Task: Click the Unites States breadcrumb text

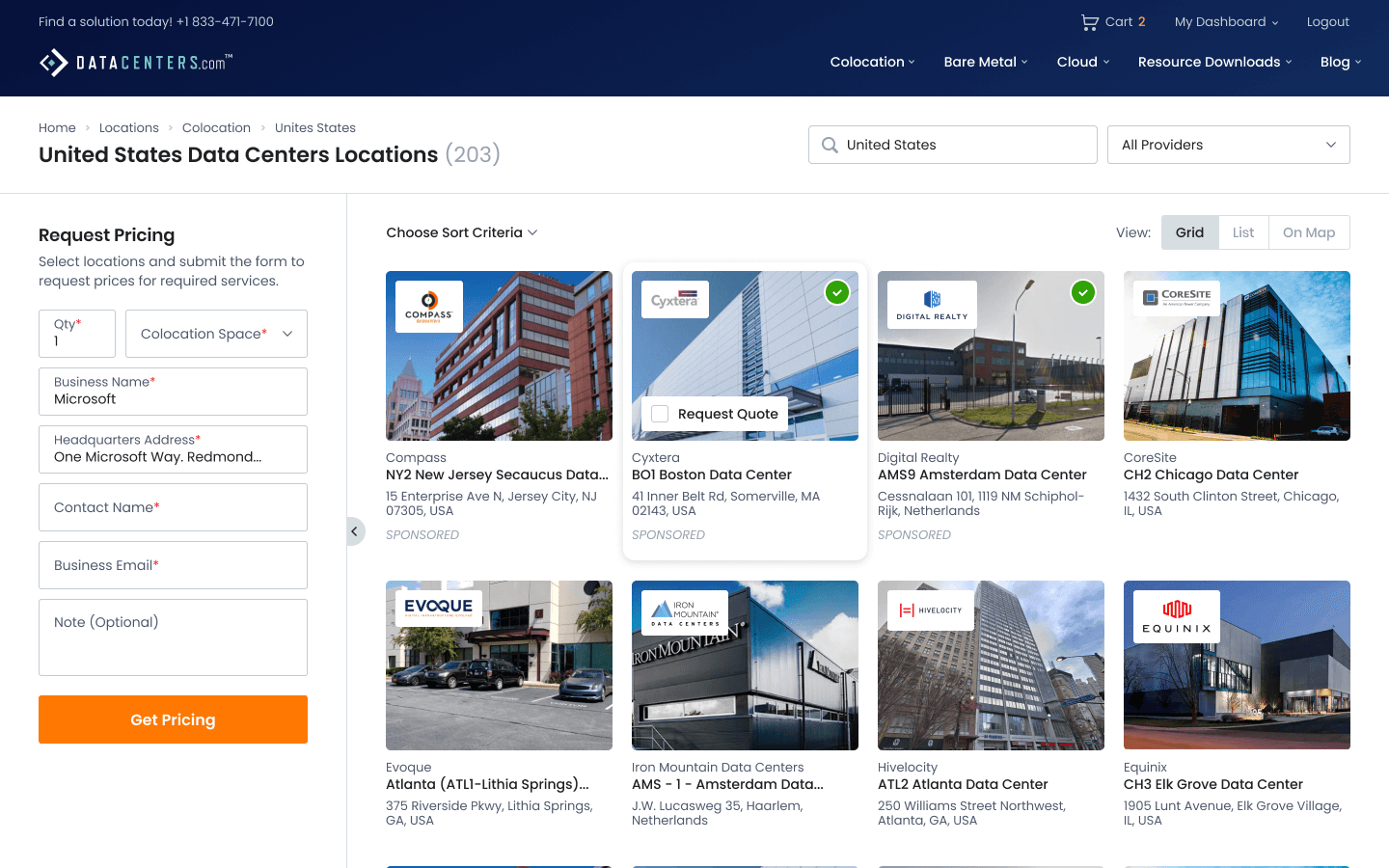Action: point(315,127)
